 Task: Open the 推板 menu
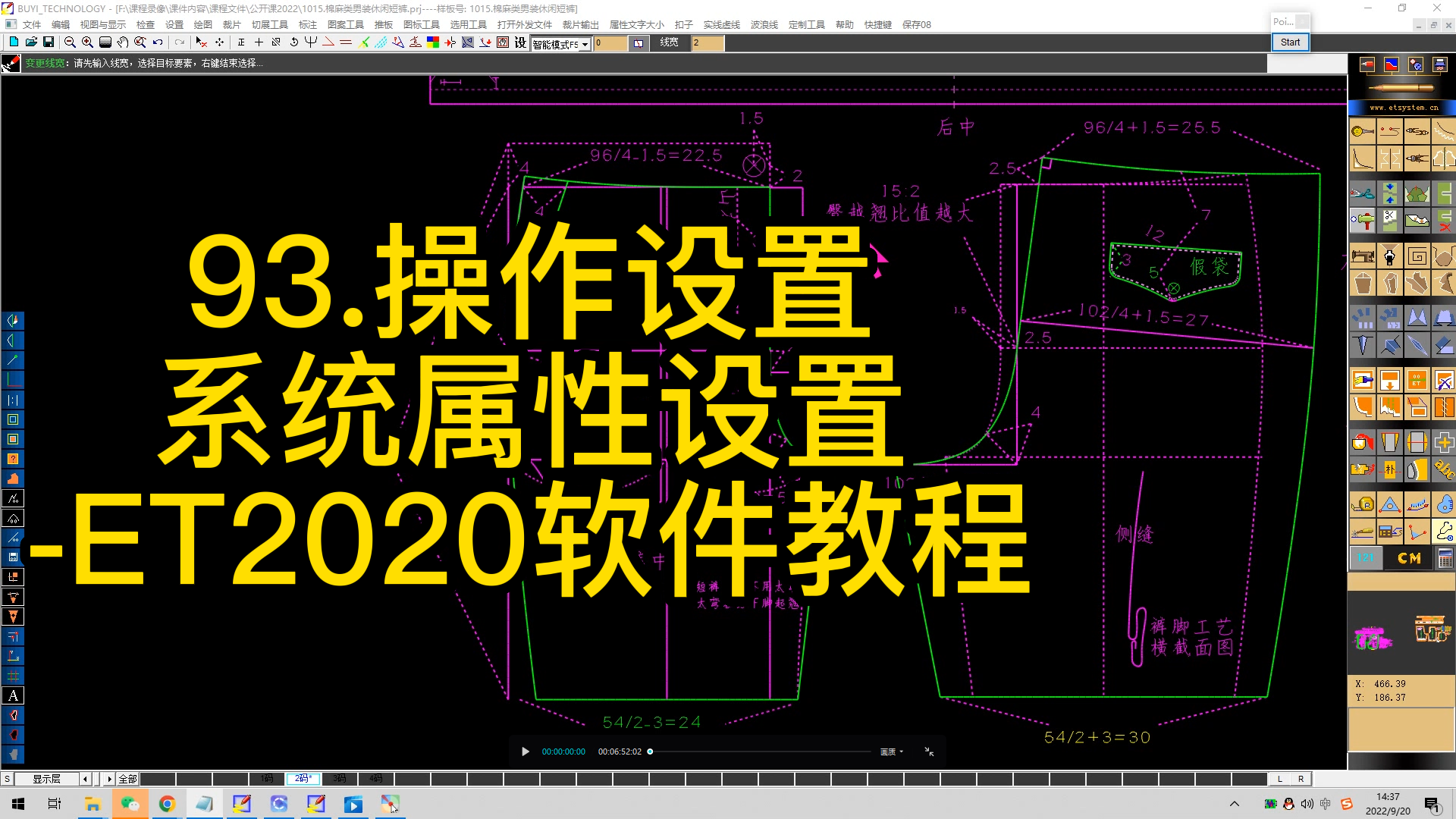coord(384,24)
